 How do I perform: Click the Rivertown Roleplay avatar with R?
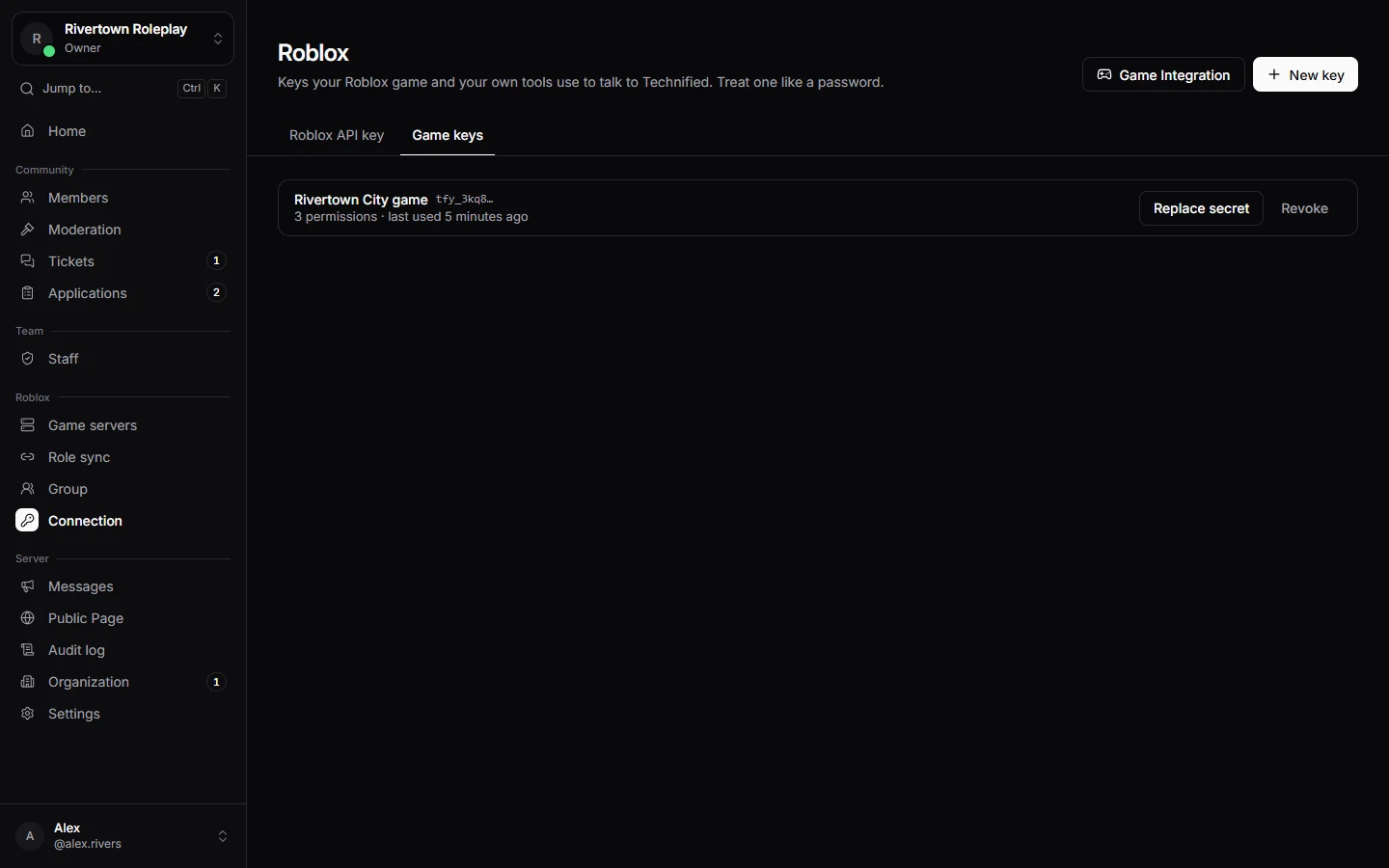(37, 39)
